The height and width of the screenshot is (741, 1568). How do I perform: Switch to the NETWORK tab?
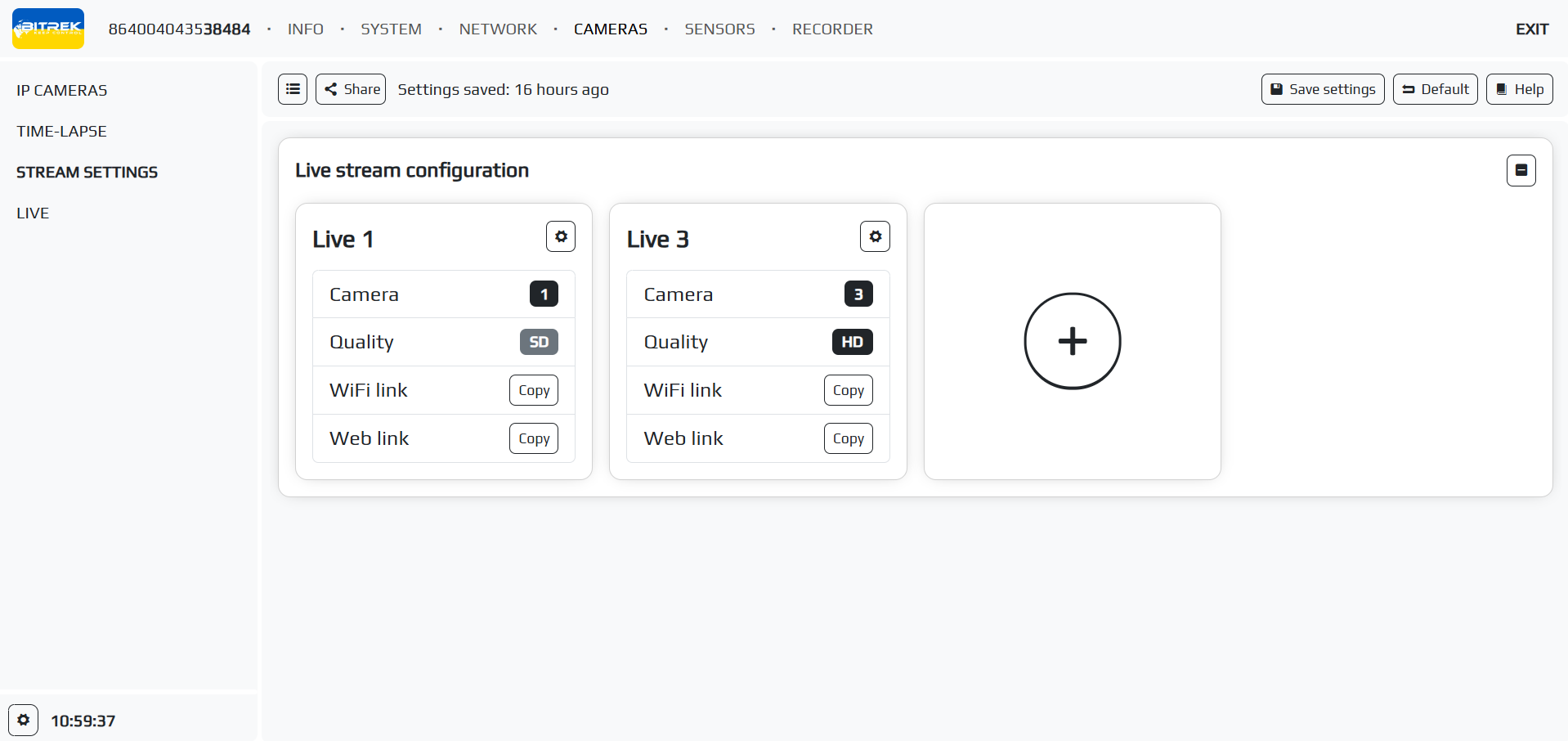point(498,29)
